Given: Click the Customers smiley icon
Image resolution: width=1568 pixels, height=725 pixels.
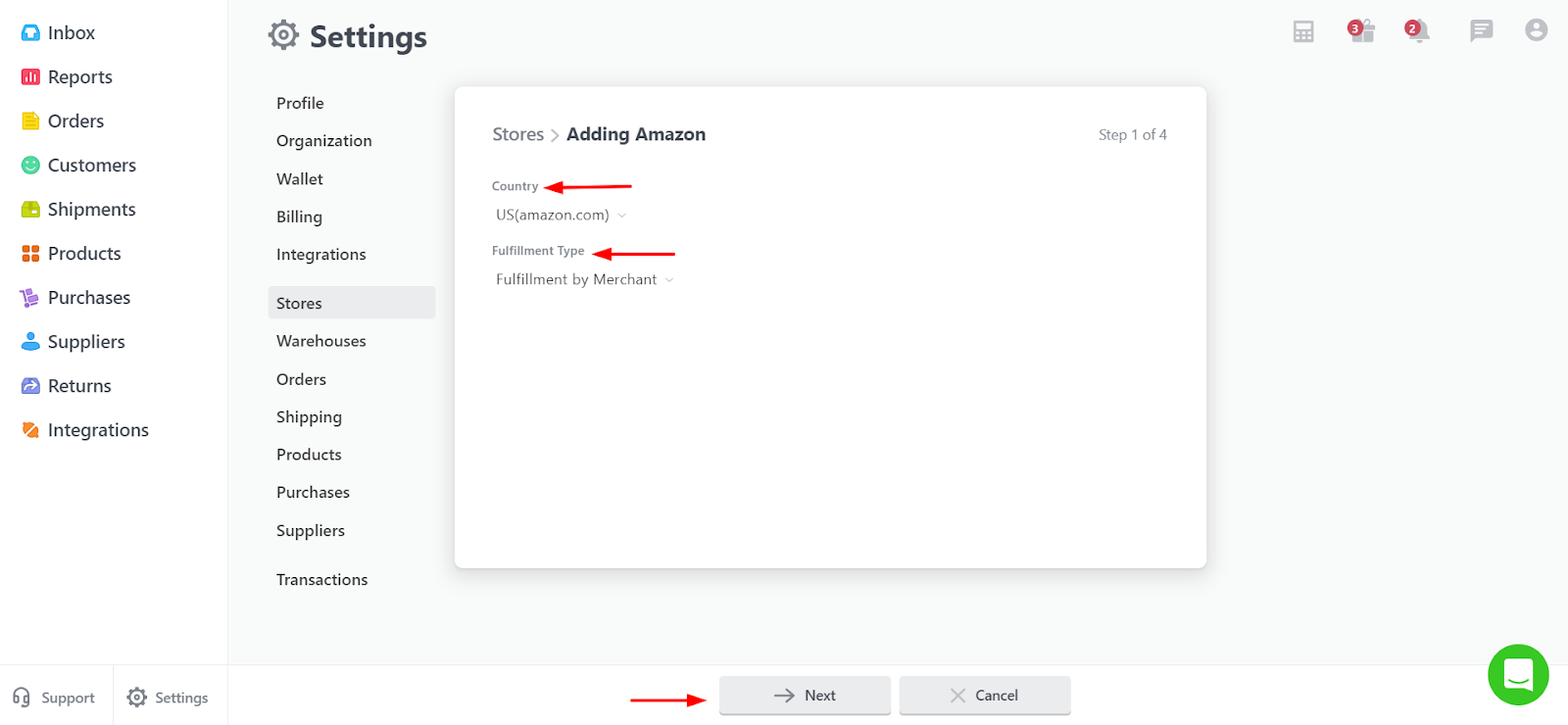Looking at the screenshot, I should tap(30, 166).
